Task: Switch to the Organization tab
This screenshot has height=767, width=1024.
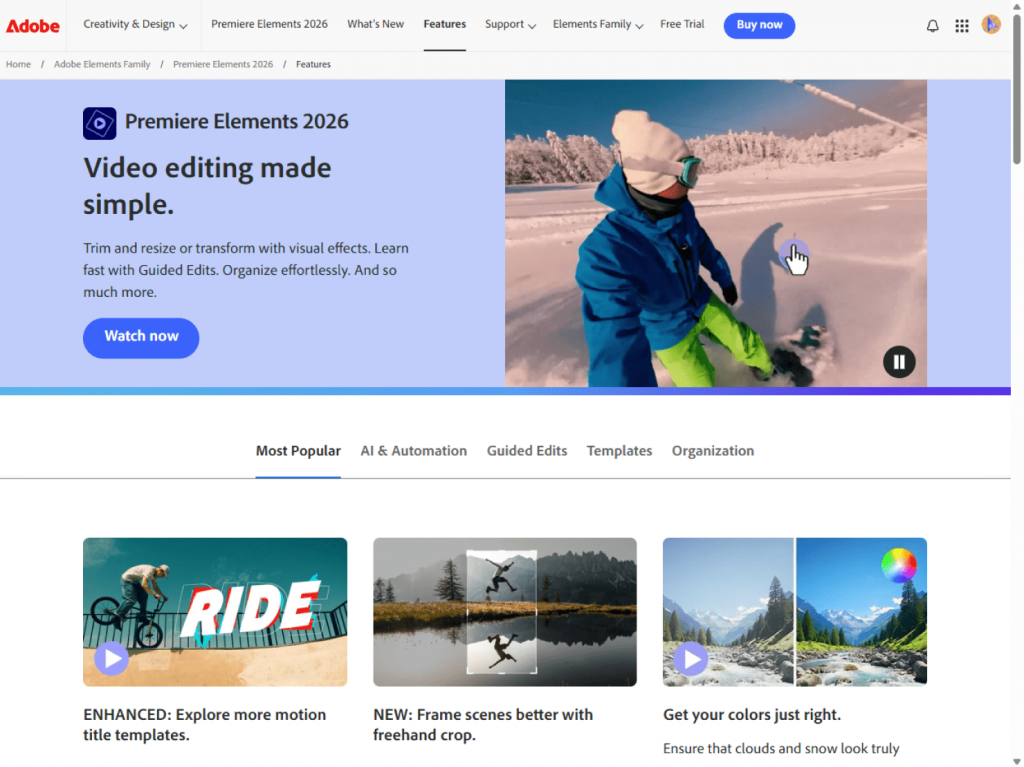Action: click(x=712, y=451)
